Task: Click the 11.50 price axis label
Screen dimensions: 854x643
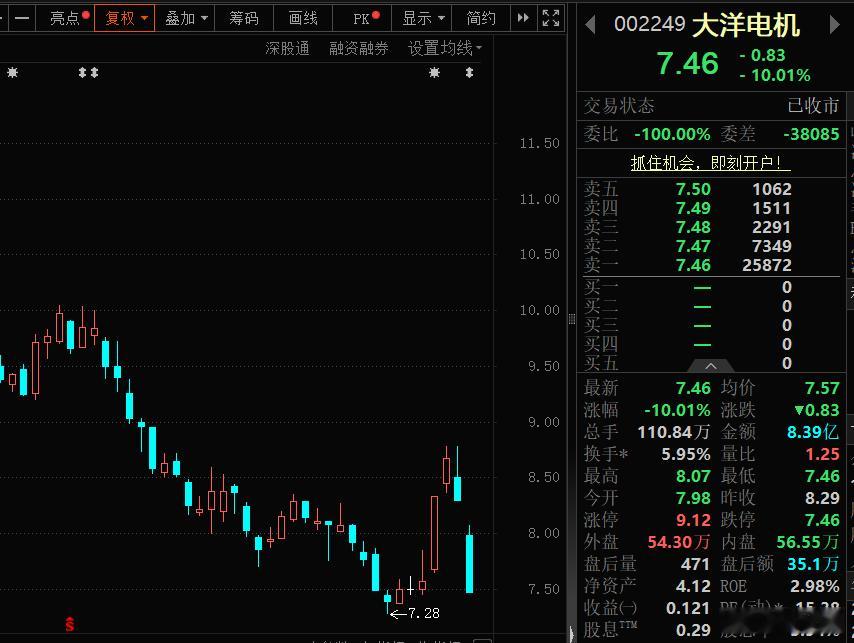Action: [539, 143]
